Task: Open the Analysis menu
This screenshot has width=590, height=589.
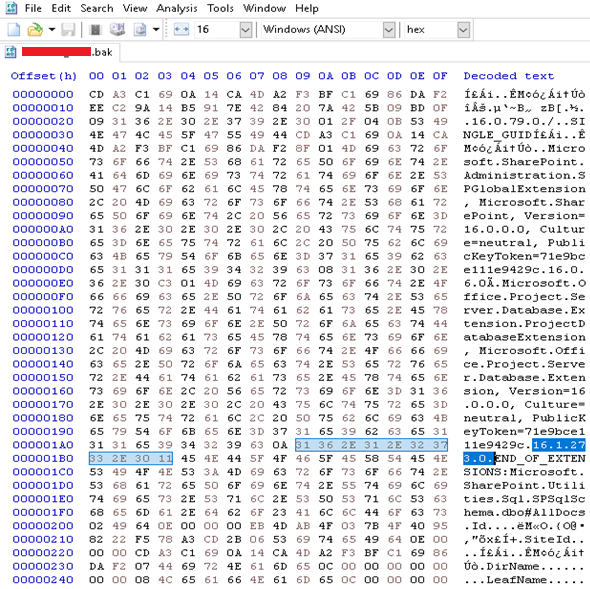Action: pos(176,8)
